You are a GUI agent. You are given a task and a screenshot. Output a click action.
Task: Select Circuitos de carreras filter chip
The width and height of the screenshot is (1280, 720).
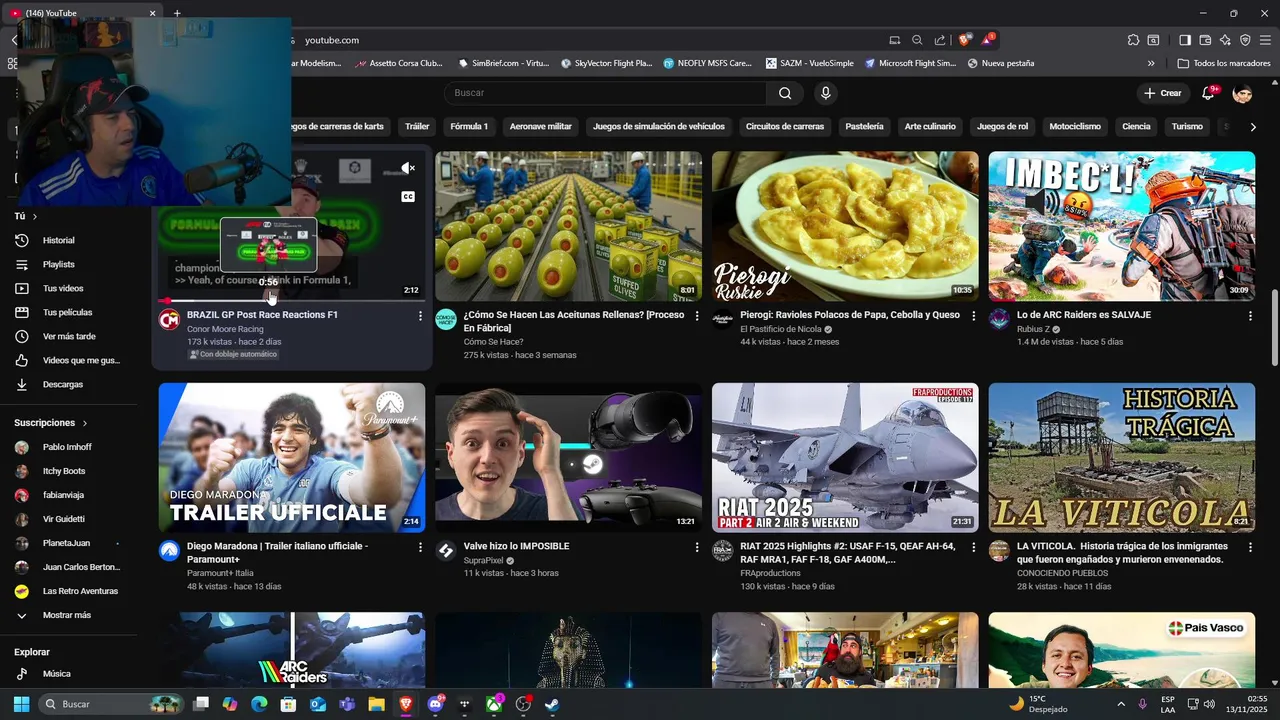click(785, 127)
